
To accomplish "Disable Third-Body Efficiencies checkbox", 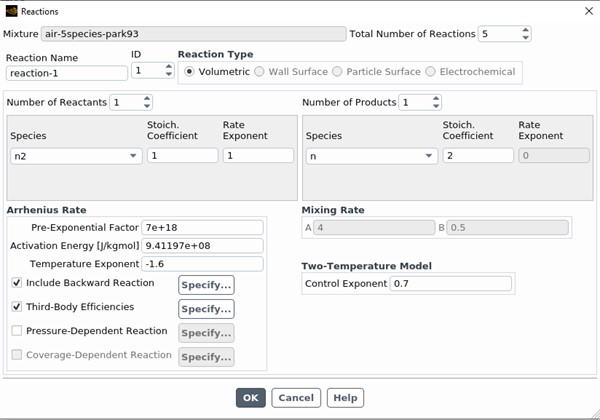I will [x=16, y=307].
